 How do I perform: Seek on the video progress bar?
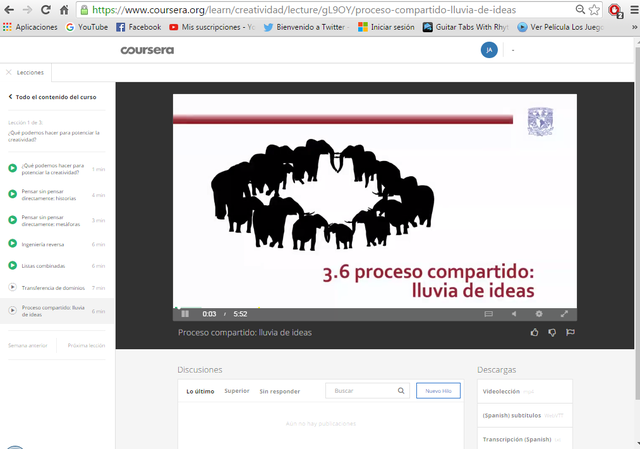pyautogui.click(x=375, y=308)
